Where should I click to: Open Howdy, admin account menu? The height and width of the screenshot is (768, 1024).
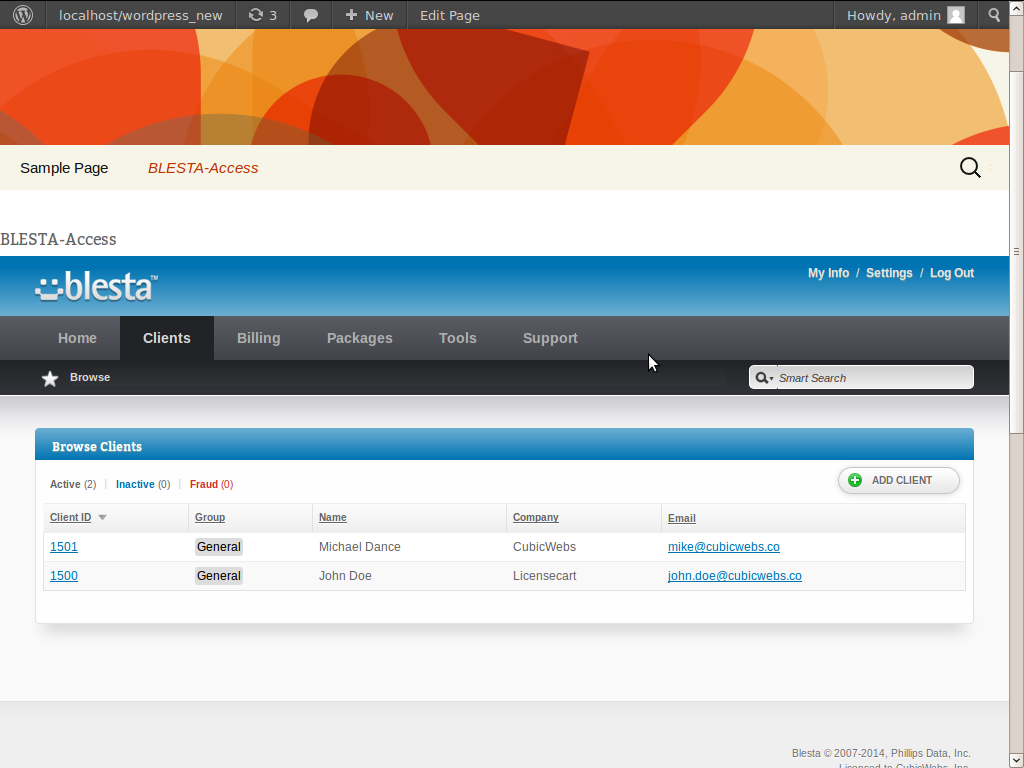[906, 15]
